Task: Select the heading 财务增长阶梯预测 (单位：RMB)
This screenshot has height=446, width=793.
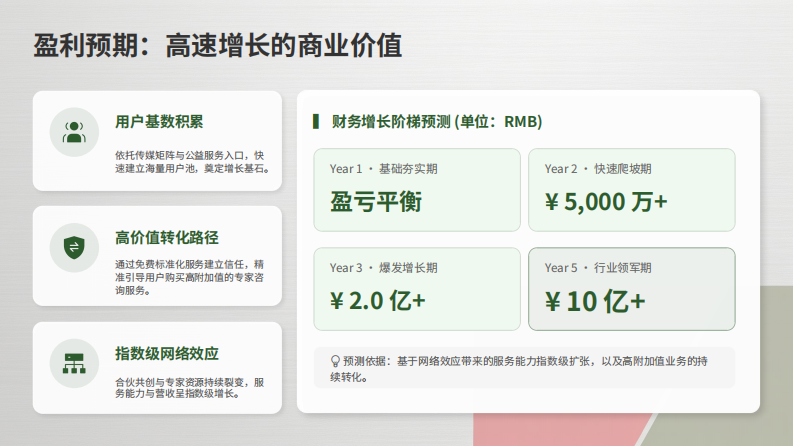Action: tap(436, 121)
